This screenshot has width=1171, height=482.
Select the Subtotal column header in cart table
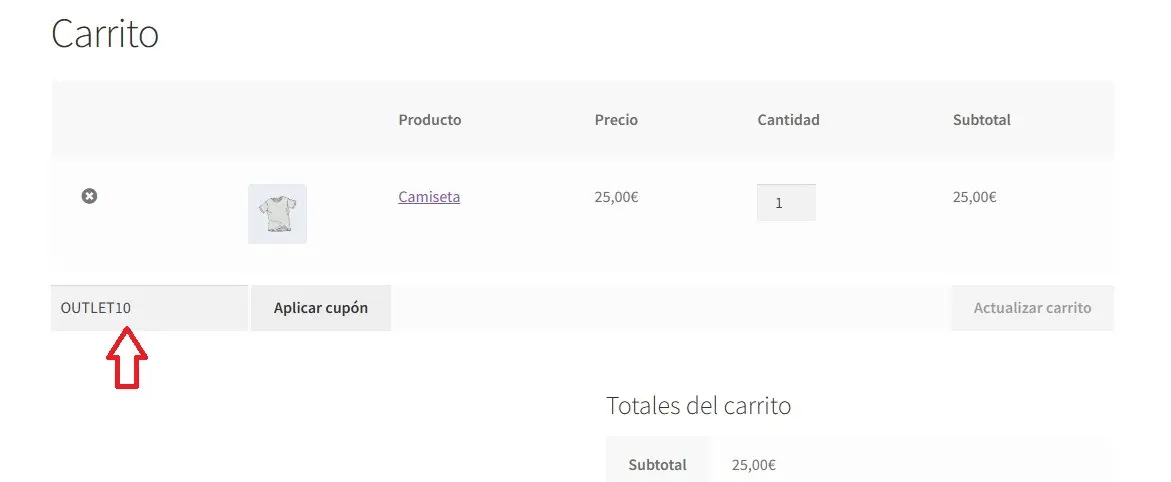(981, 120)
